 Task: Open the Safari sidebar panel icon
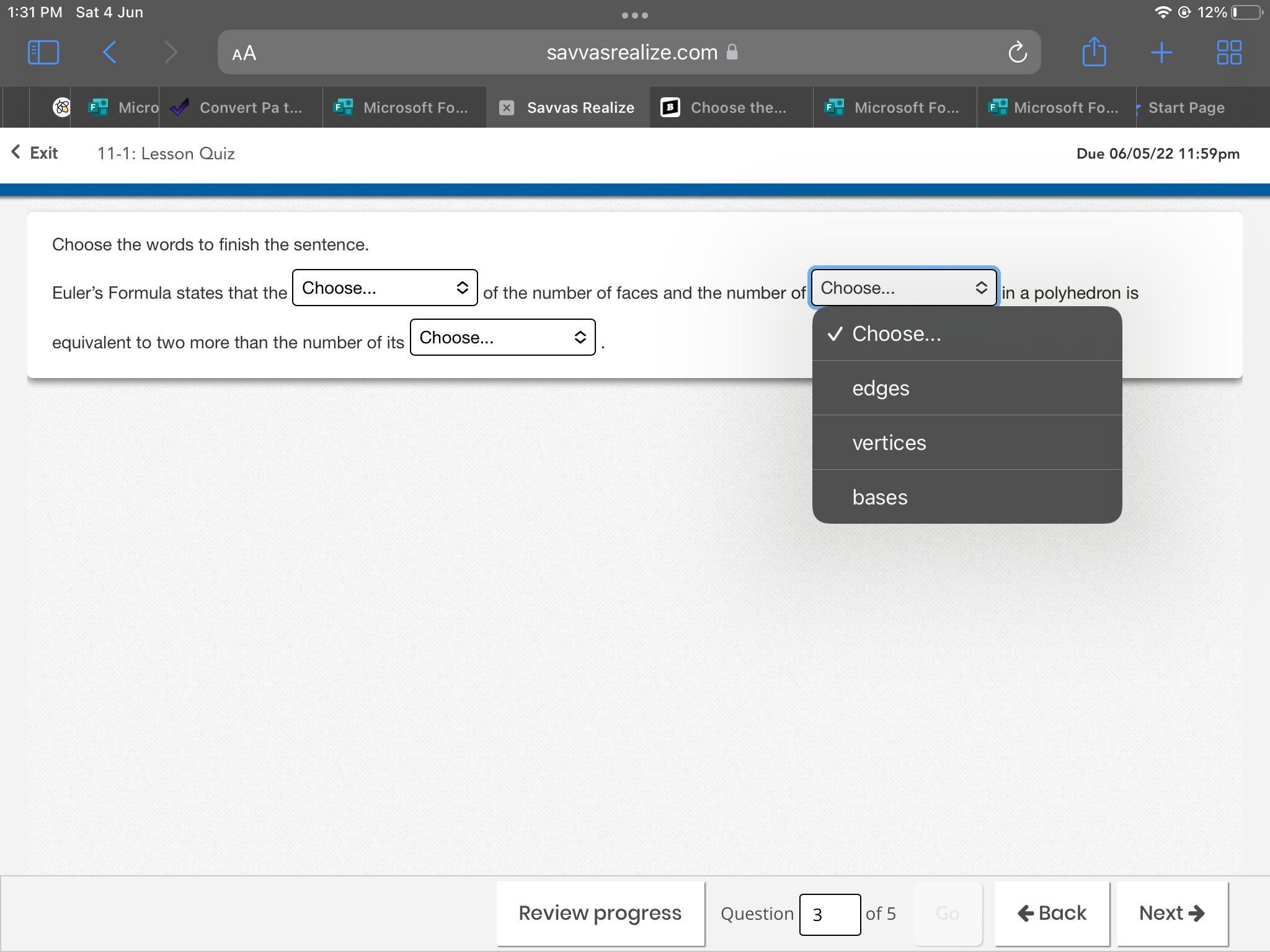coord(43,52)
